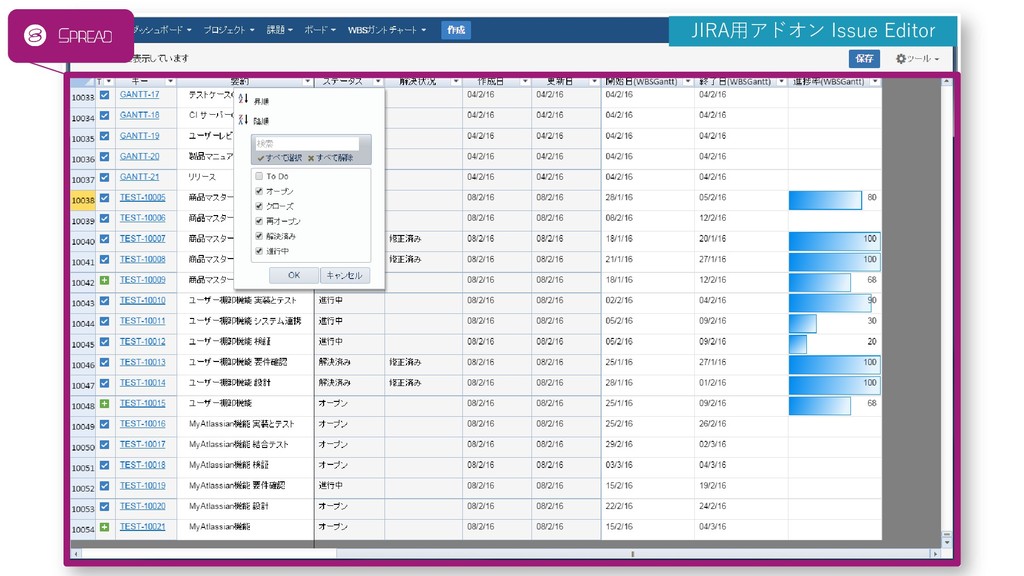This screenshot has width=1024, height=576.
Task: Click the 検索 search field in filter popup
Action: coord(306,144)
